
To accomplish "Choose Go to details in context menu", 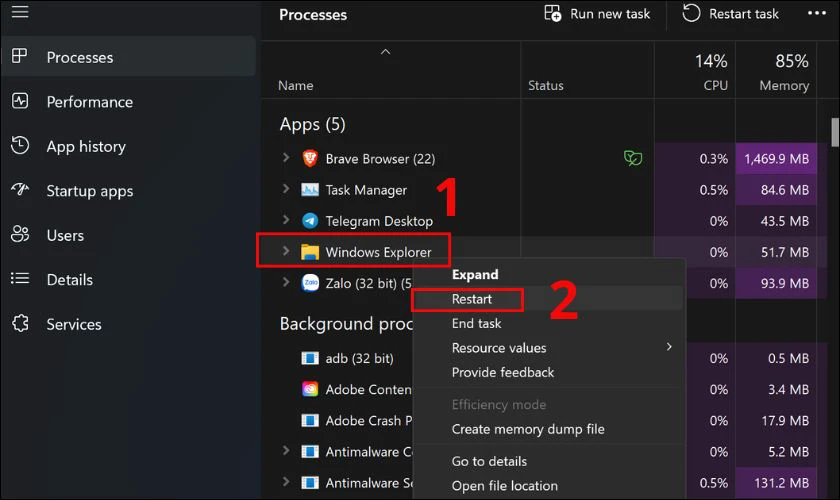I will 489,461.
